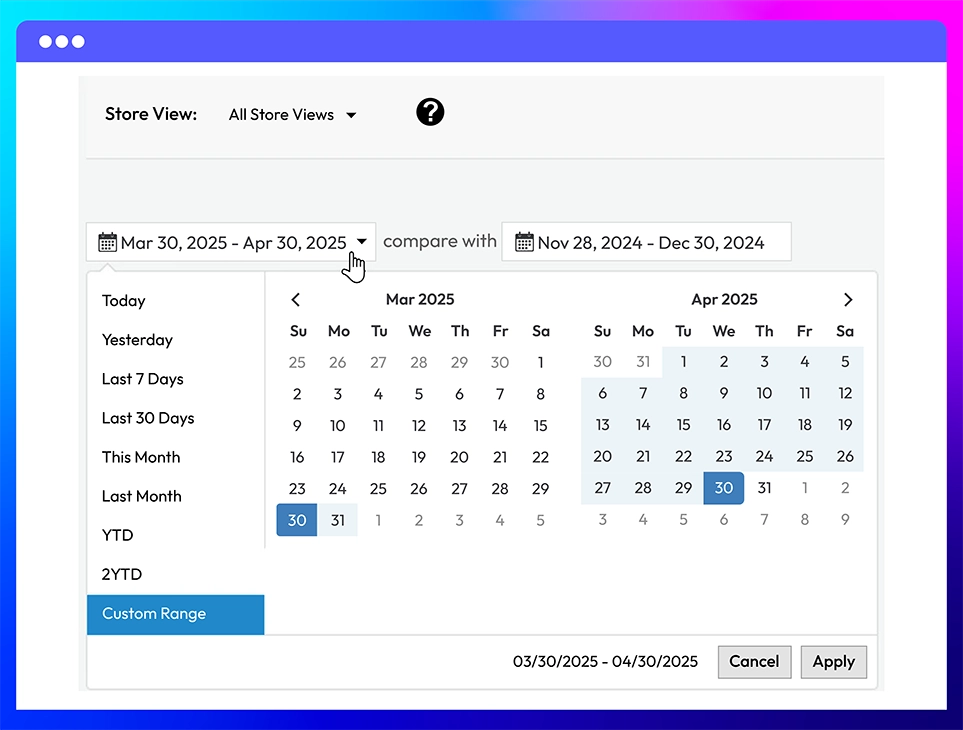The image size is (963, 730).
Task: Select April 30 highlighted end date
Action: point(723,488)
